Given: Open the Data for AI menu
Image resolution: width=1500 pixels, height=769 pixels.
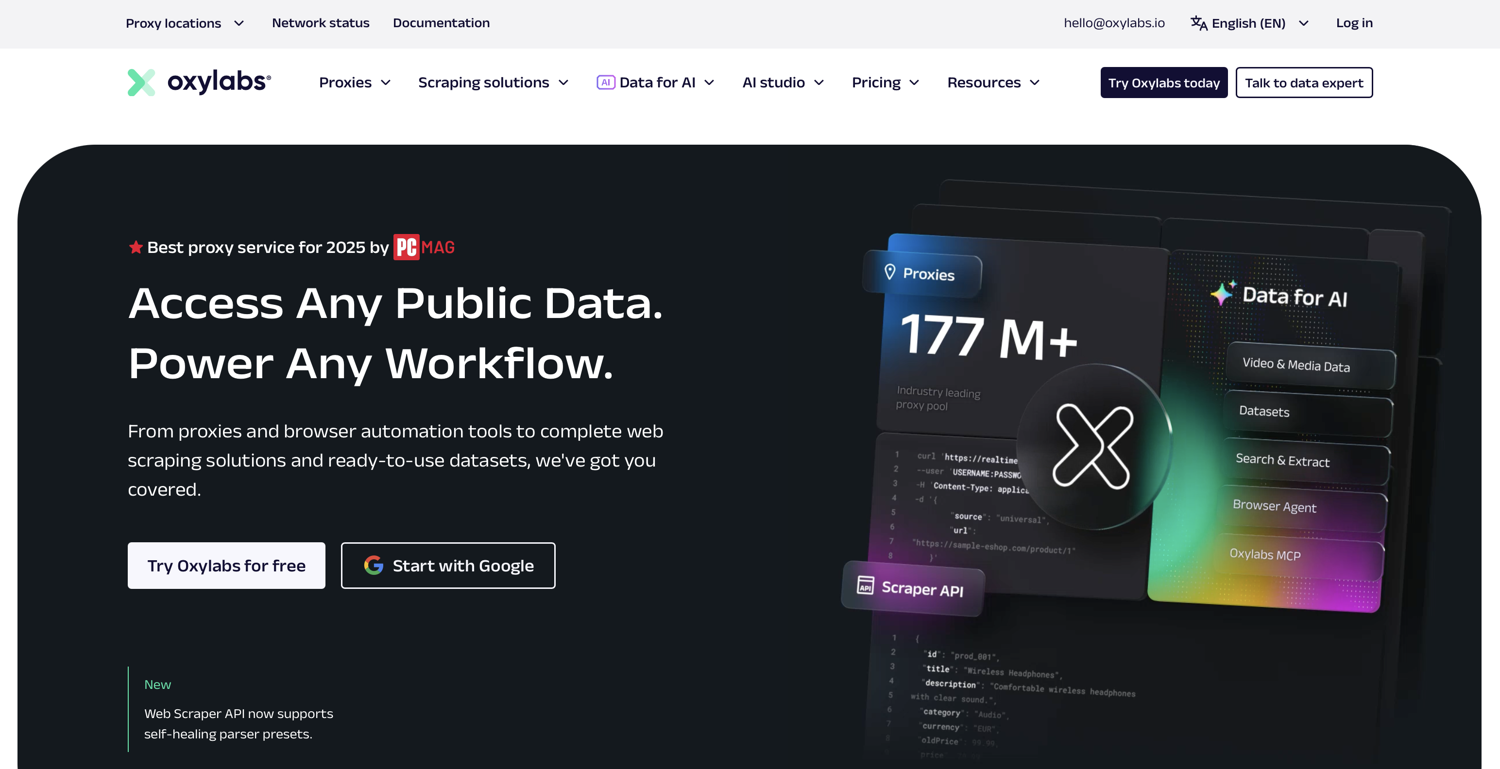Looking at the screenshot, I should tap(656, 82).
